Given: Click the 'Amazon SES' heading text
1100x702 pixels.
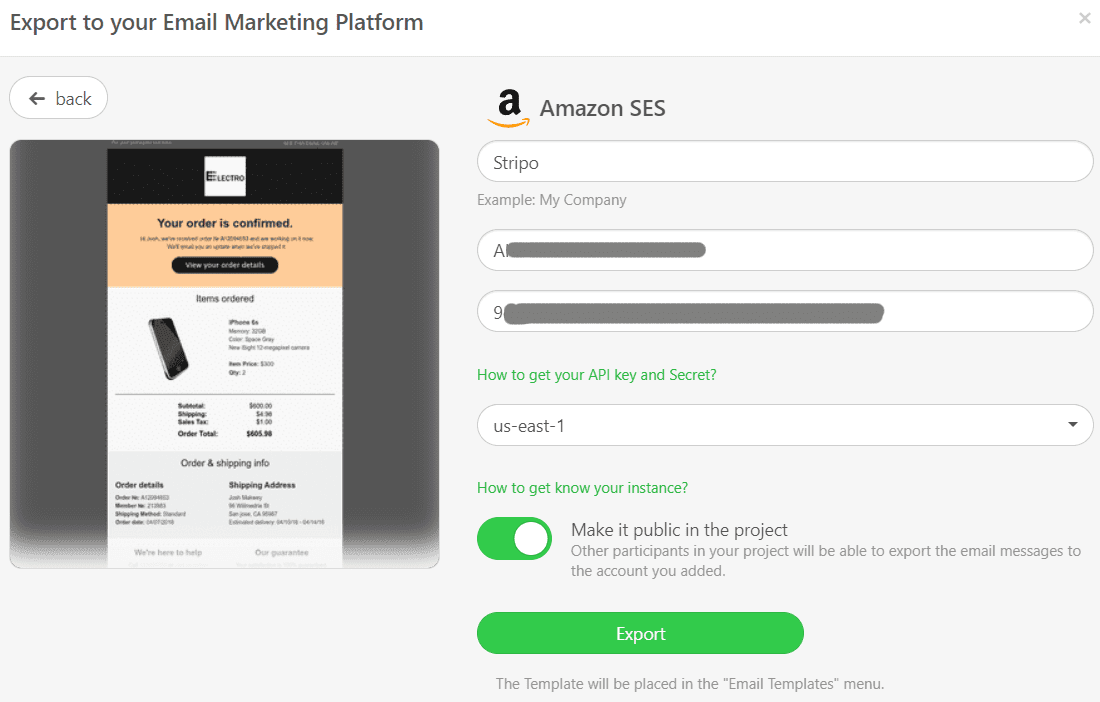Looking at the screenshot, I should (x=603, y=109).
